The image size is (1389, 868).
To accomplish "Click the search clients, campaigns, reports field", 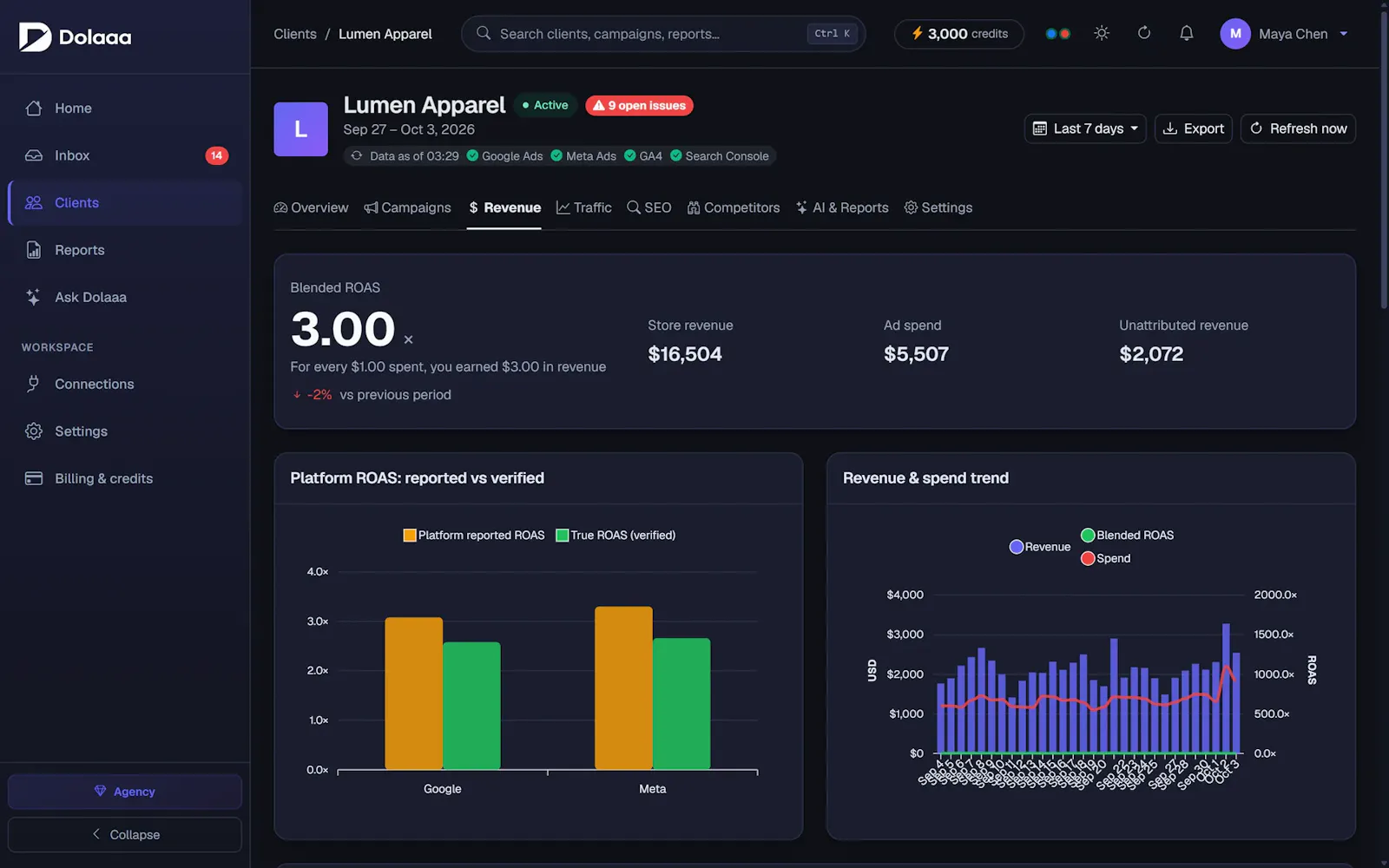I will tap(663, 34).
